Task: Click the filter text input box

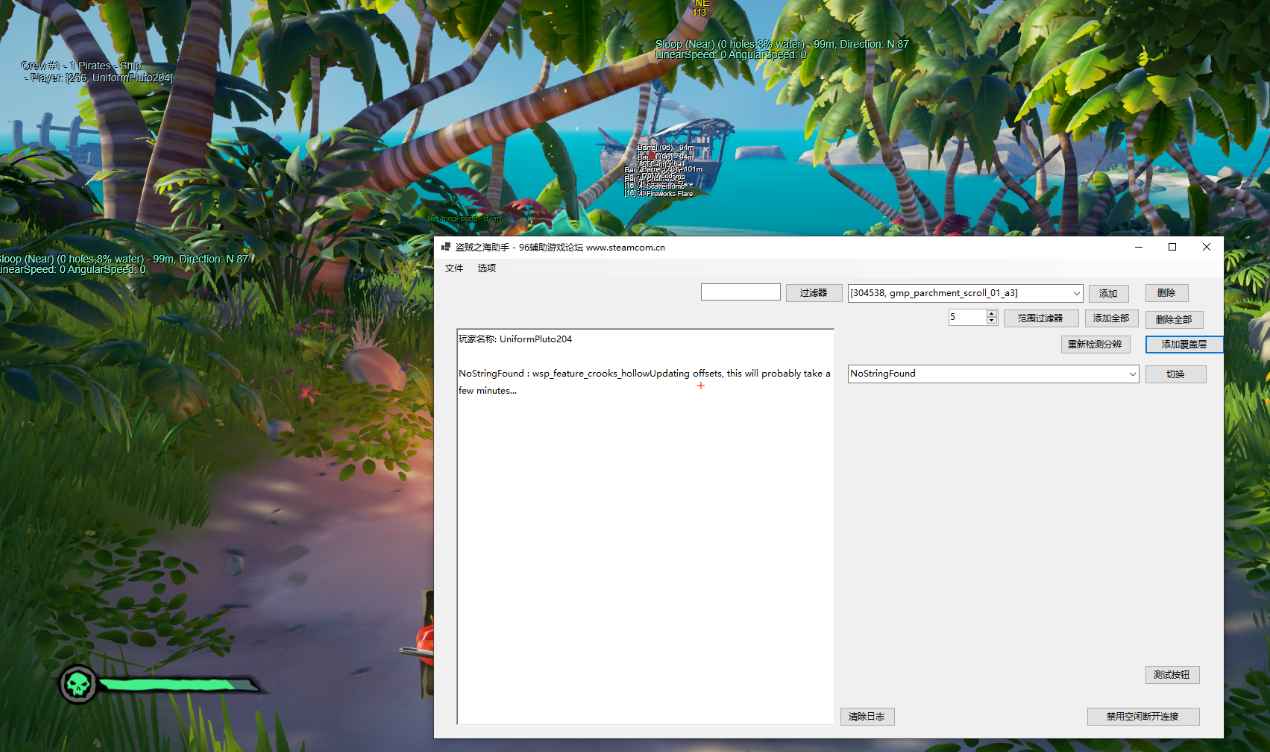Action: click(x=740, y=292)
